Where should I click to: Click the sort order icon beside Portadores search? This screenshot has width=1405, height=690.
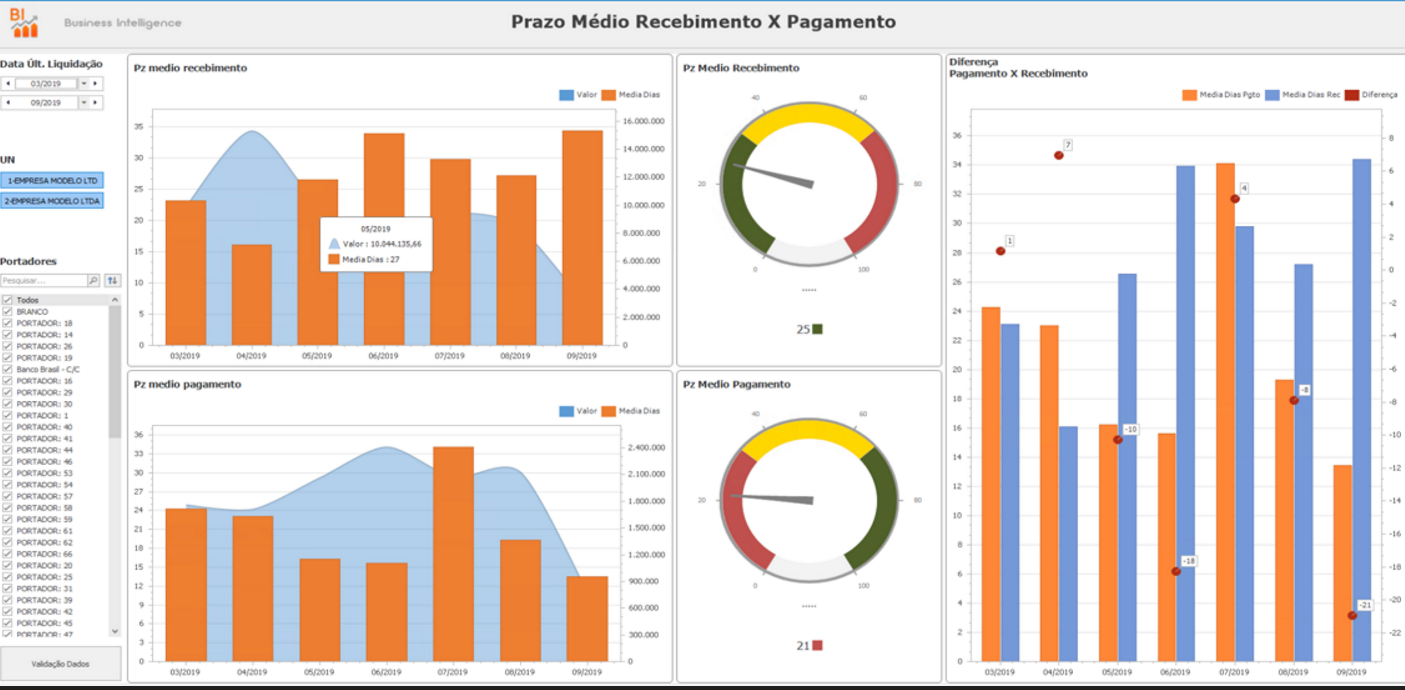(113, 281)
